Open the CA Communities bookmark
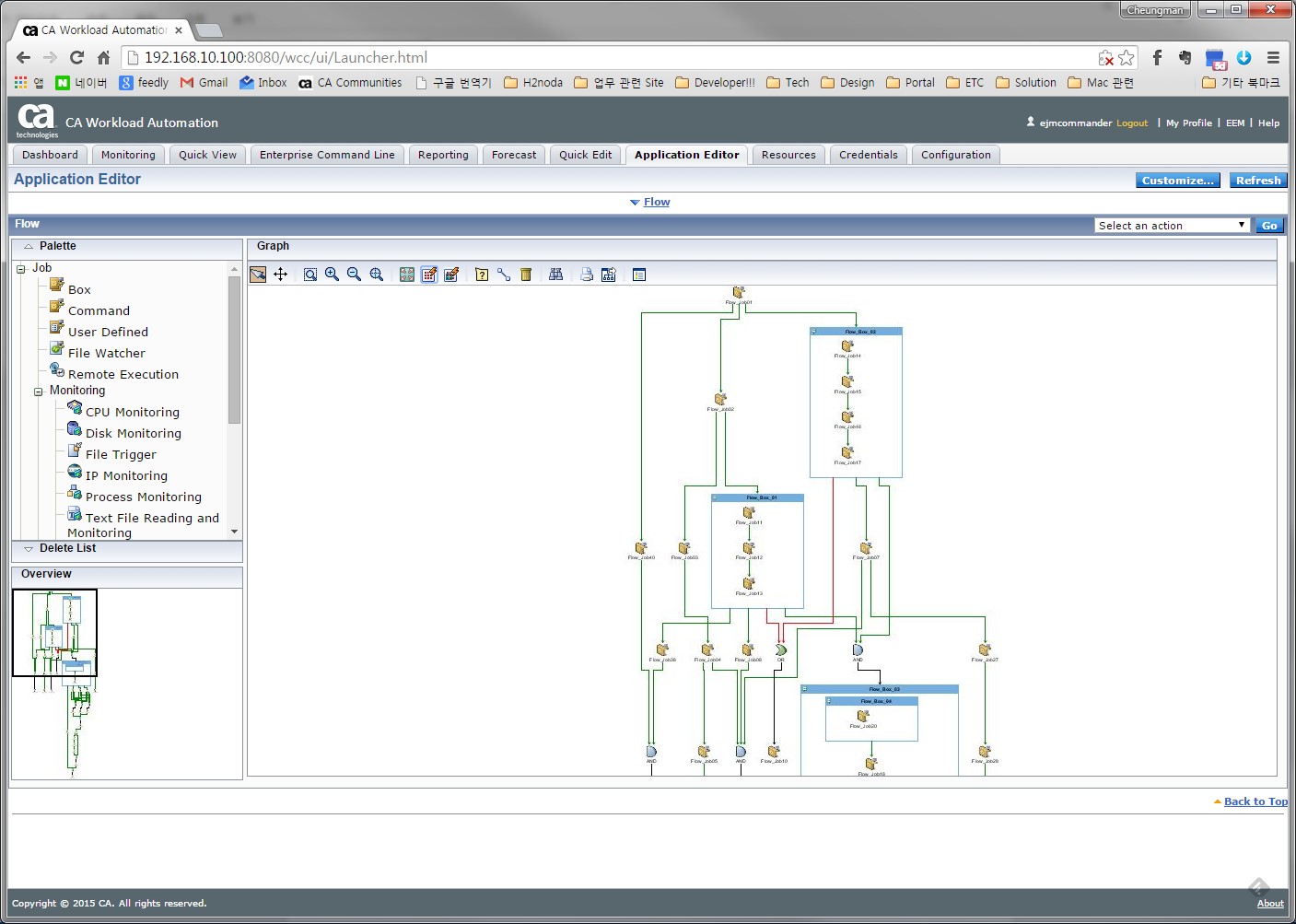 (x=350, y=83)
